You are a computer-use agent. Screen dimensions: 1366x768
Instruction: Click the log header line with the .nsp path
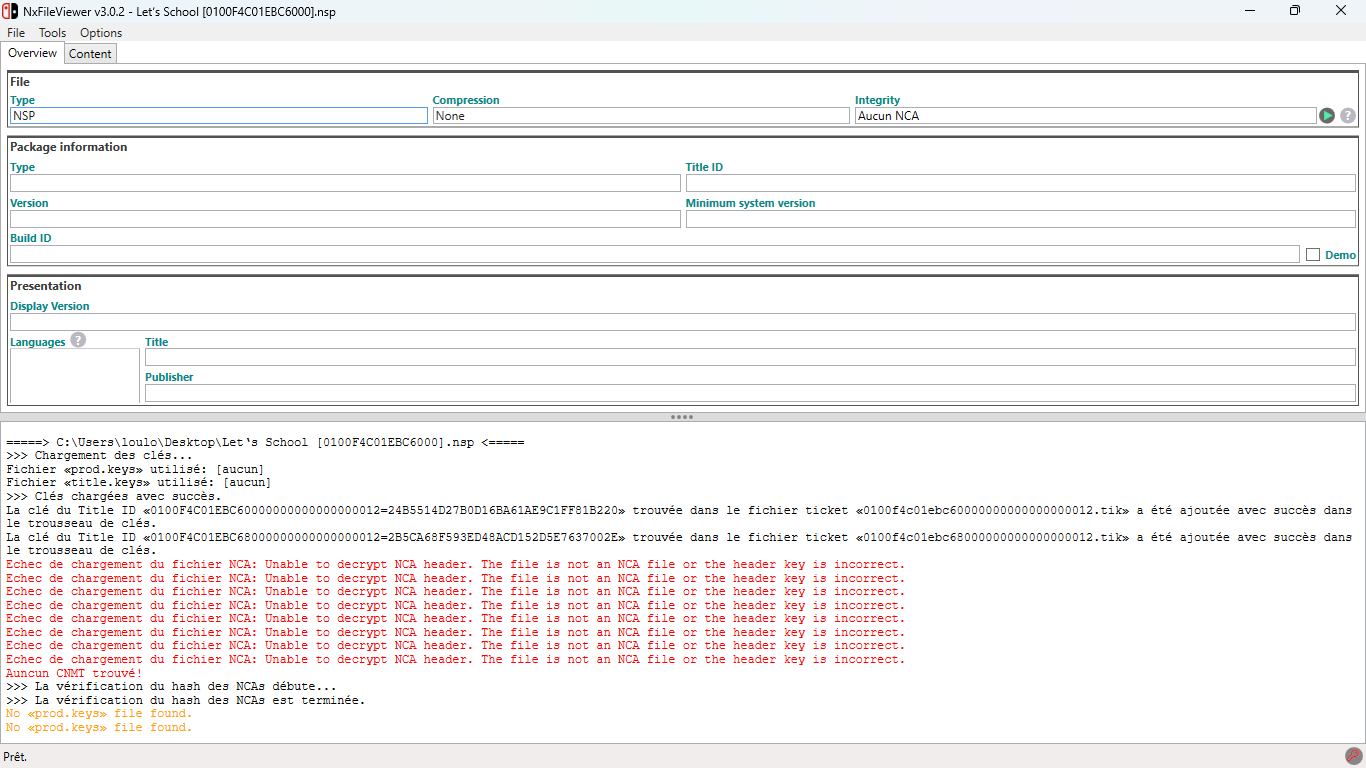pyautogui.click(x=265, y=442)
